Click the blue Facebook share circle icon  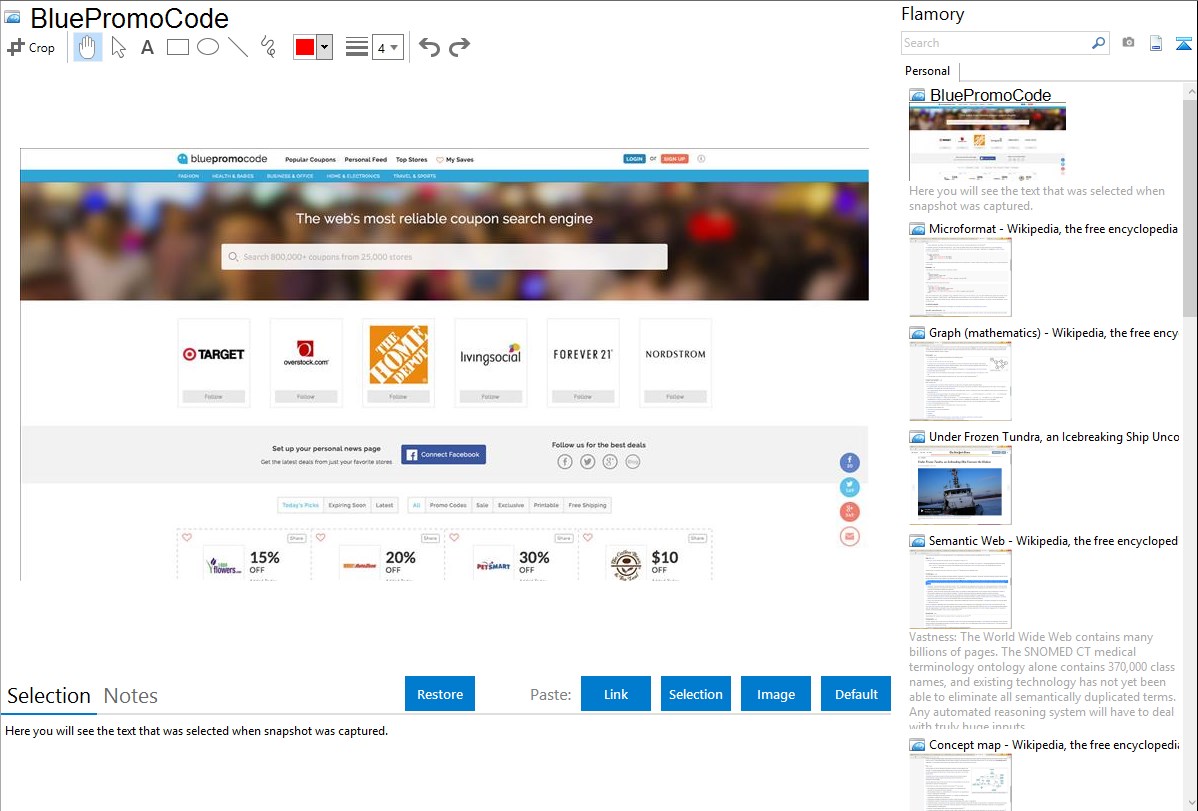pyautogui.click(x=850, y=462)
